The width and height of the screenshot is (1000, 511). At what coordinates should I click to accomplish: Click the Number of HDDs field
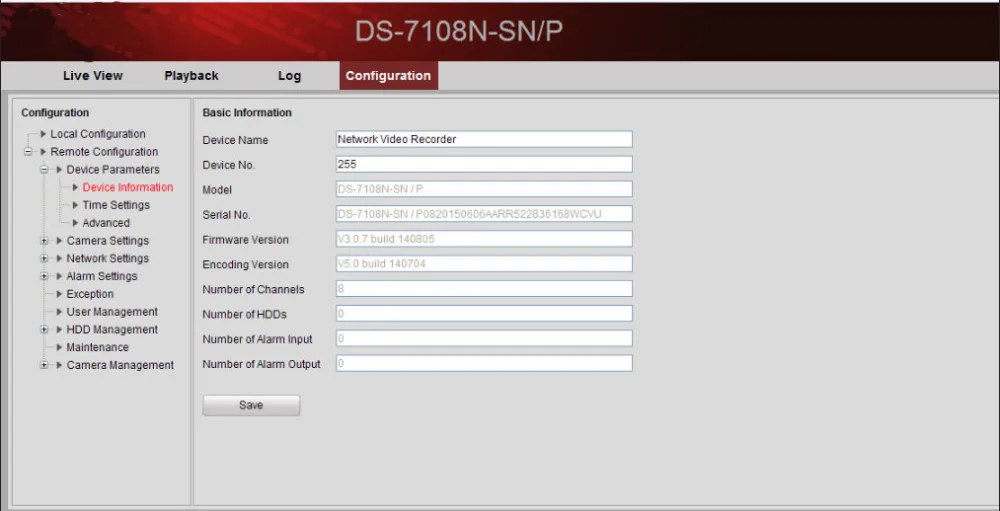(484, 313)
